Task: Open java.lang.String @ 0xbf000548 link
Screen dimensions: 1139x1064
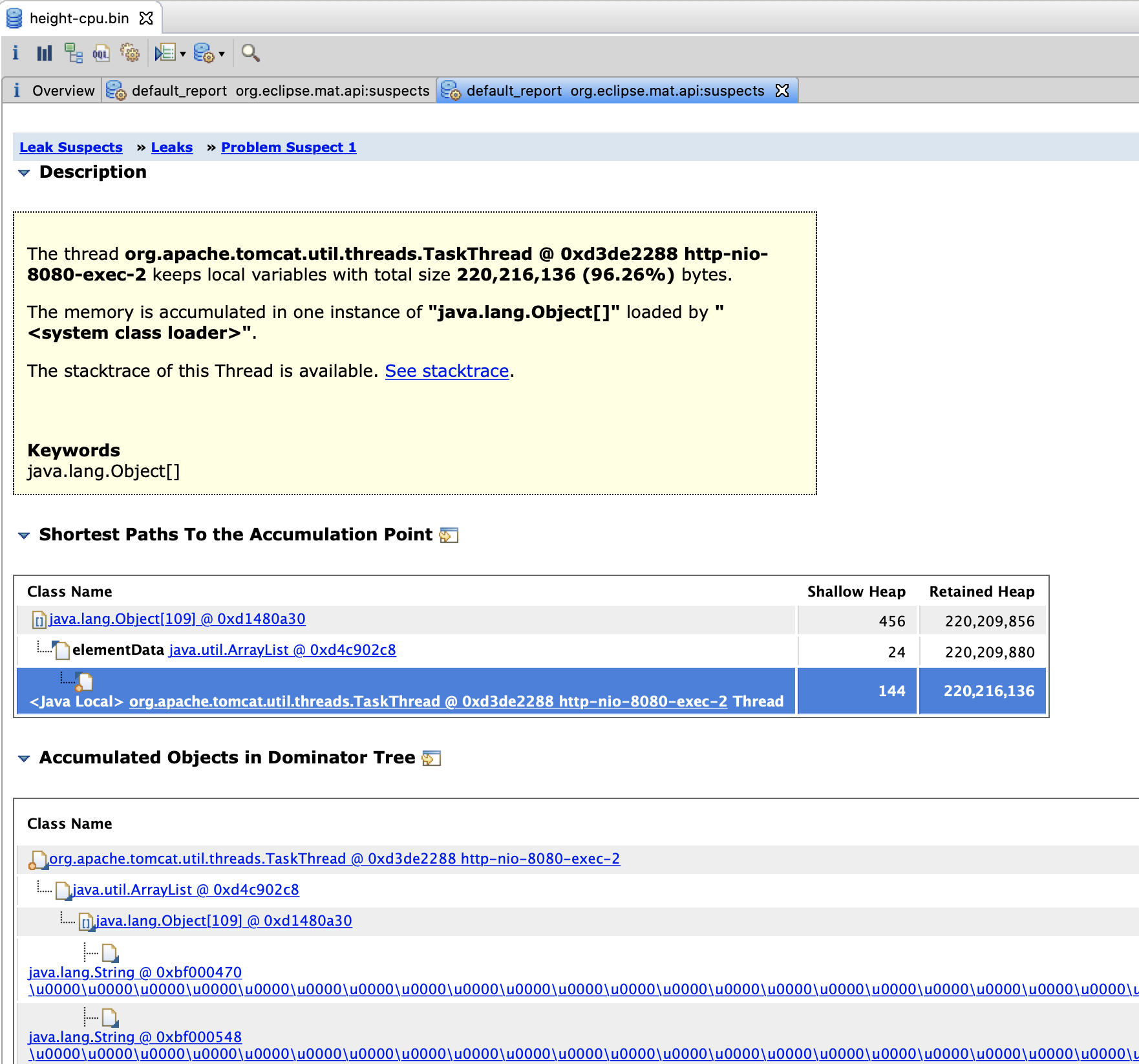Action: coord(134,1037)
